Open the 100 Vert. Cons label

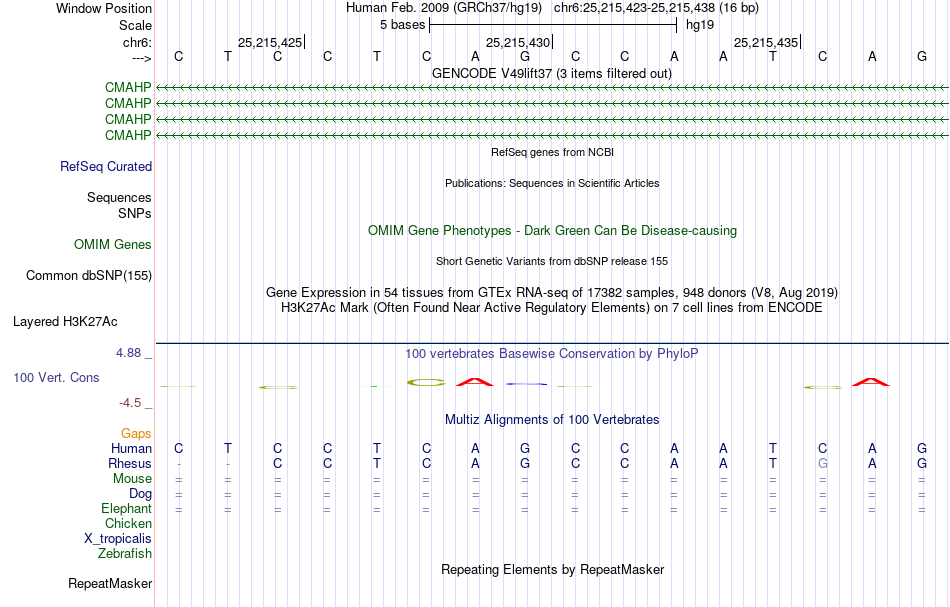[x=56, y=377]
